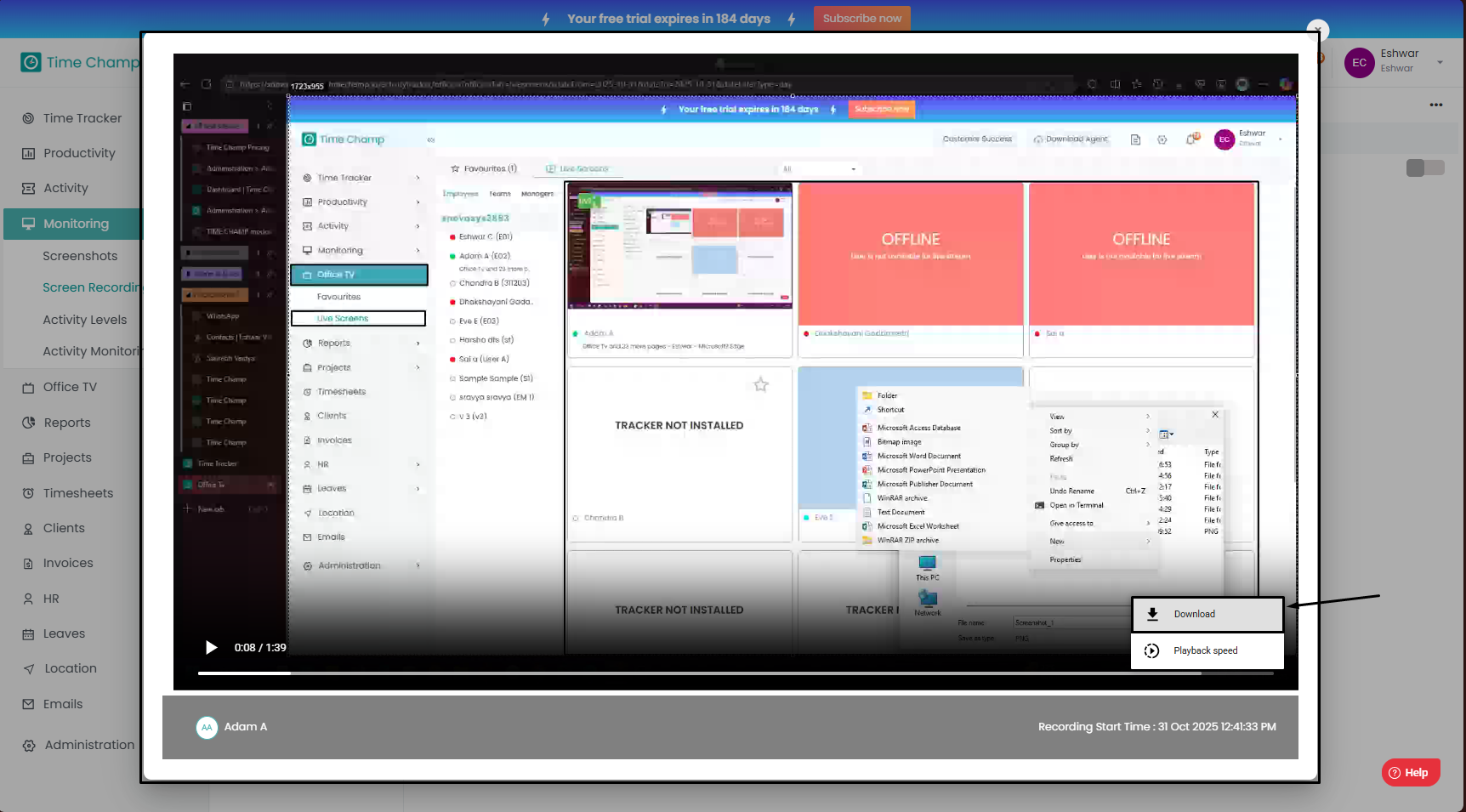1466x812 pixels.
Task: Select Activity Levels under Monitoring
Action: tap(85, 320)
